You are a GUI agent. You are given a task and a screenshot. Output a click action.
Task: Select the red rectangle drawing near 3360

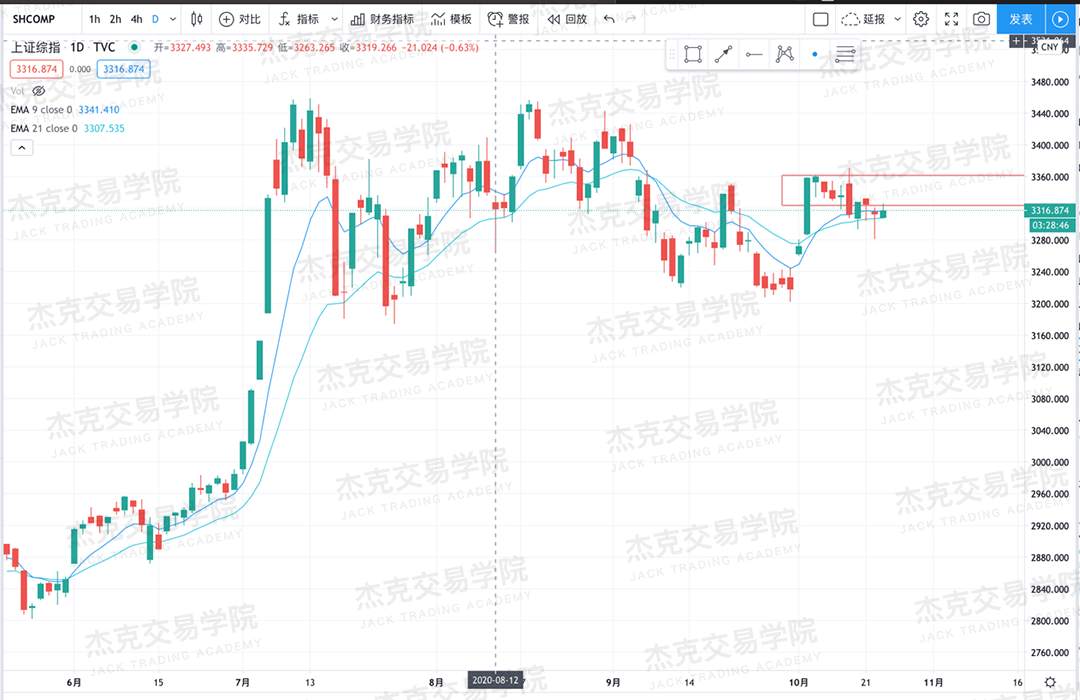tap(902, 190)
